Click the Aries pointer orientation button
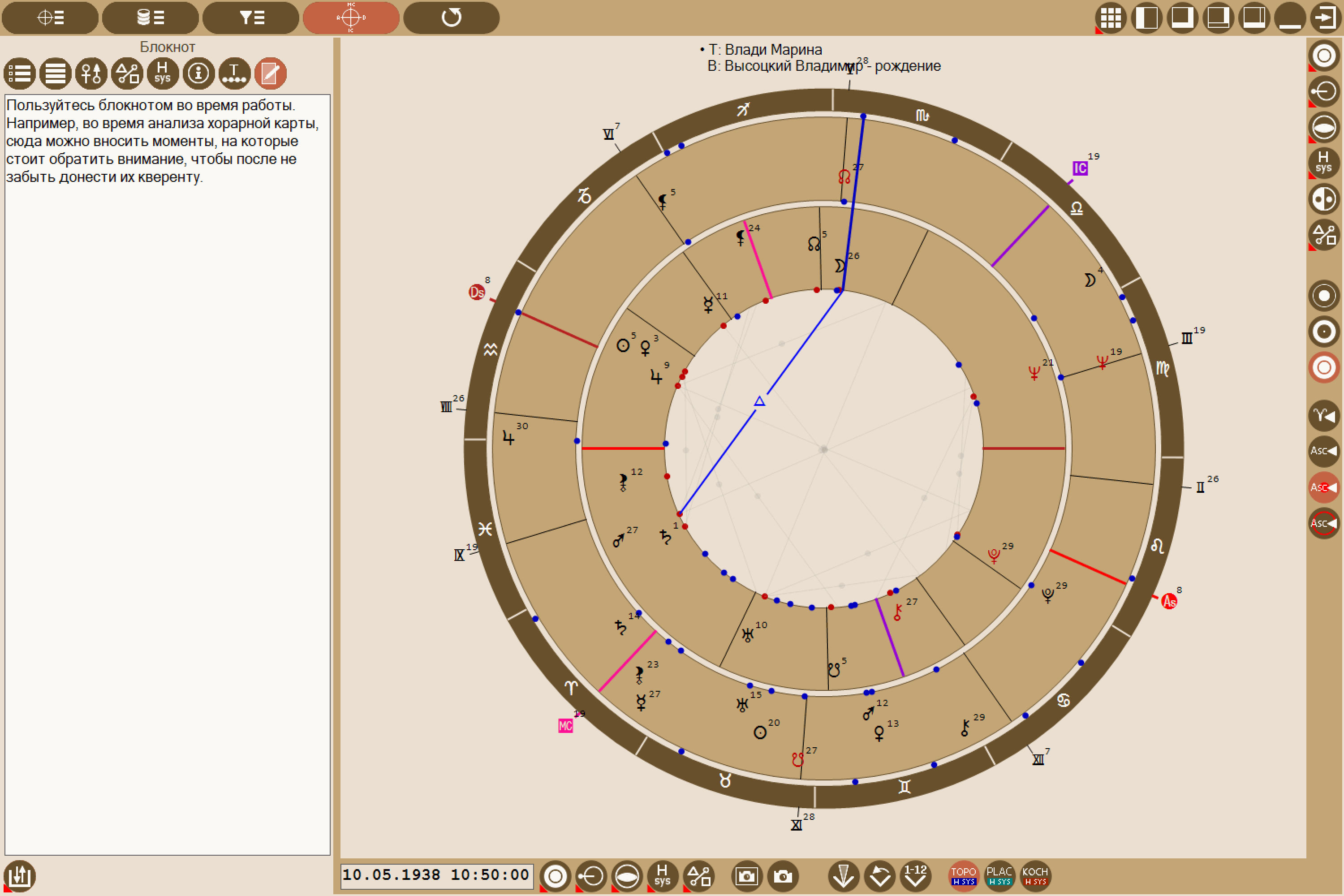Screen dimensions: 1344x896 (1324, 415)
